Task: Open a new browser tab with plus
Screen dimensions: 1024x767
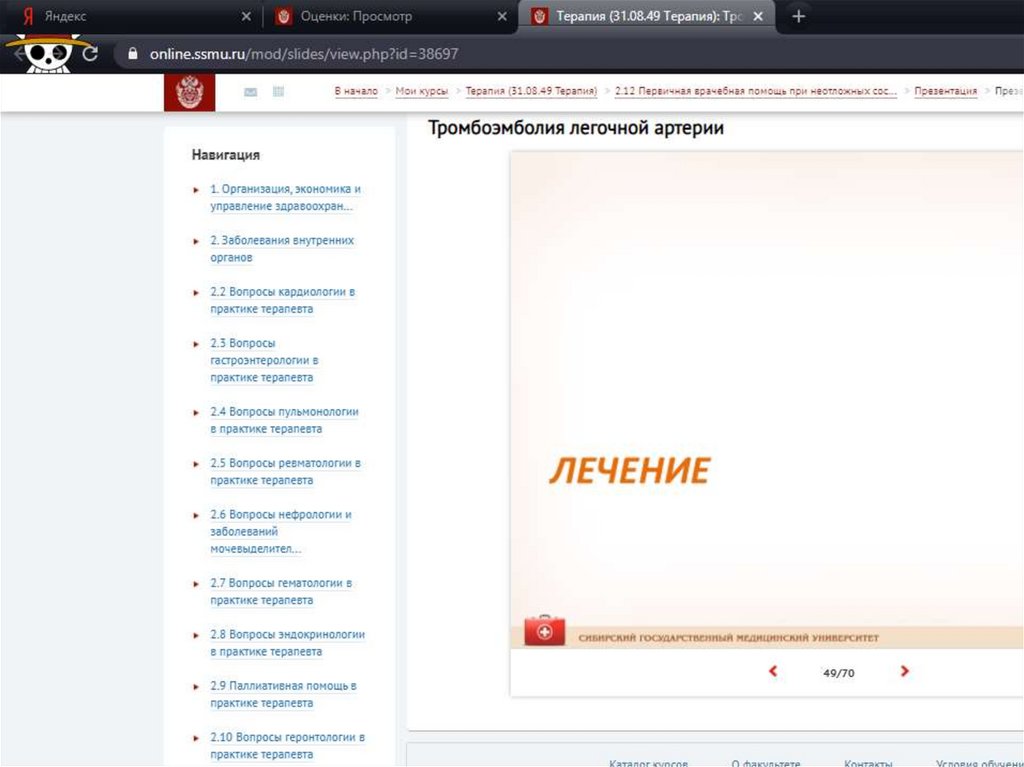Action: tap(798, 16)
